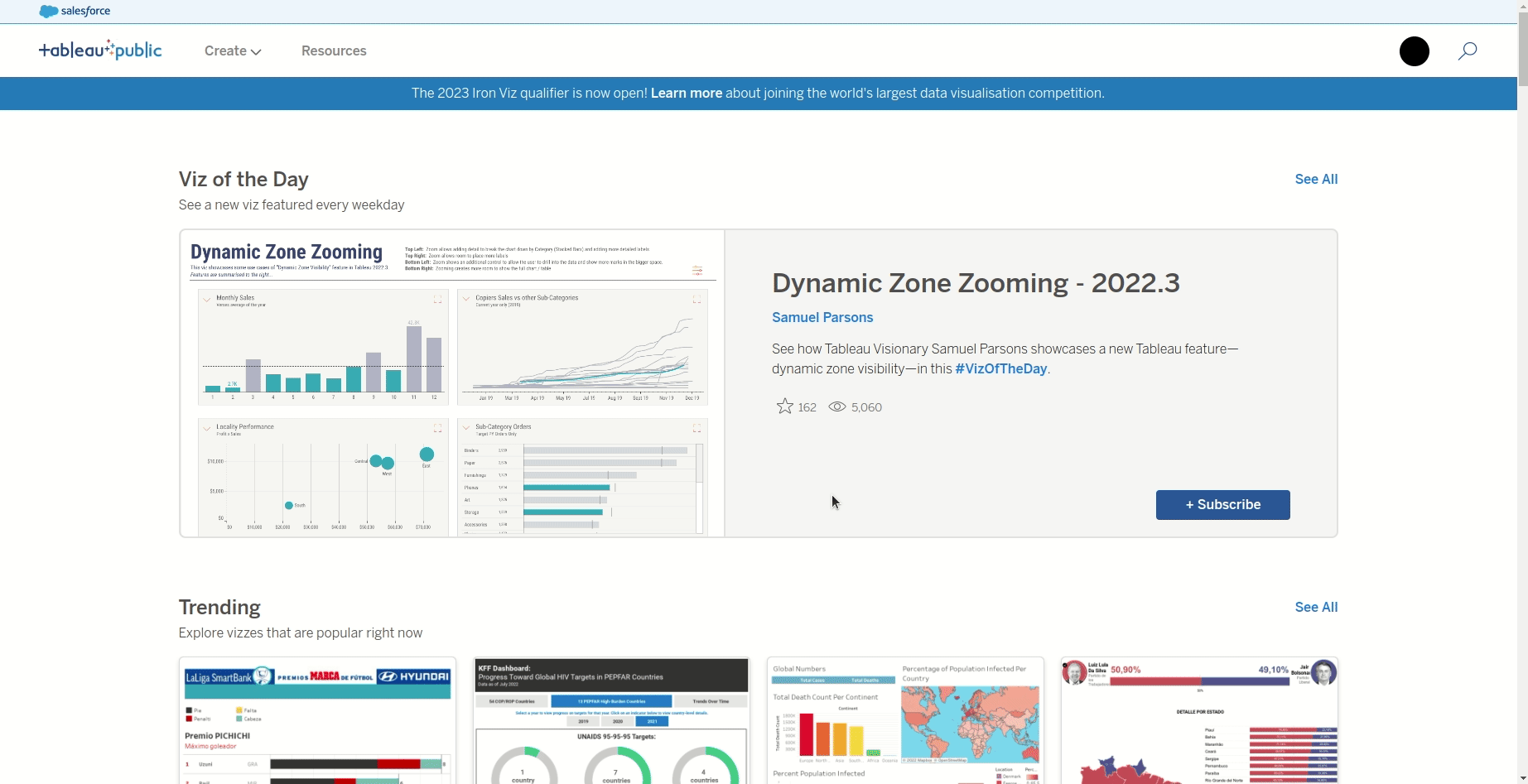Click the Salesforce cloud logo
The width and height of the screenshot is (1528, 784).
click(x=75, y=12)
